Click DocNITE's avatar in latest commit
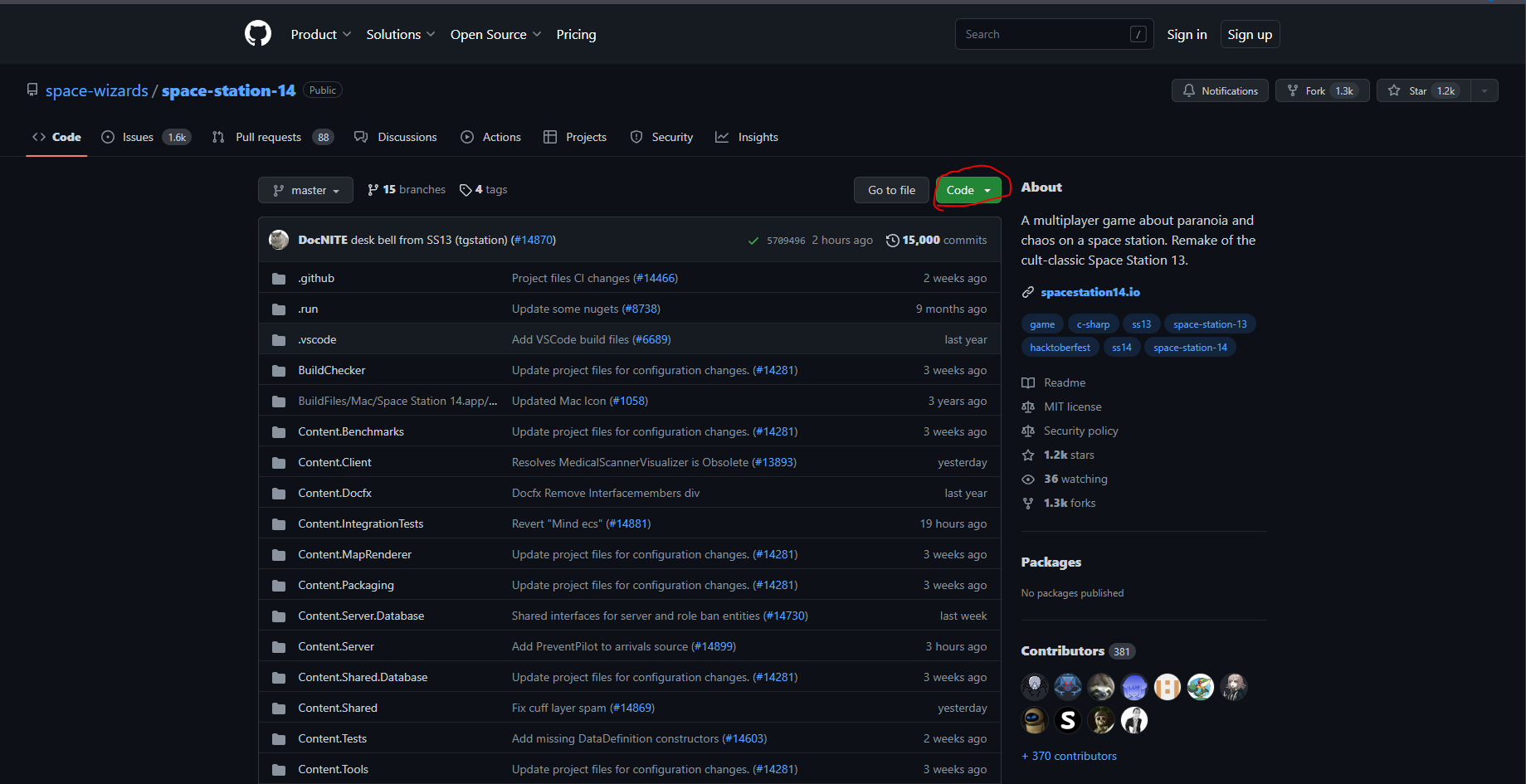Screen dimensions: 1526x784 [x=279, y=240]
